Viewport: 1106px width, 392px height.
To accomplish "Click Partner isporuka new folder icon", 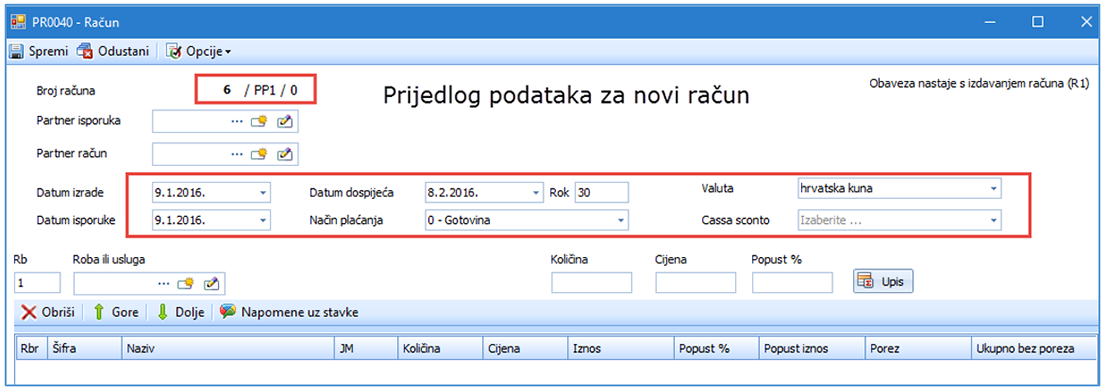I will click(259, 121).
